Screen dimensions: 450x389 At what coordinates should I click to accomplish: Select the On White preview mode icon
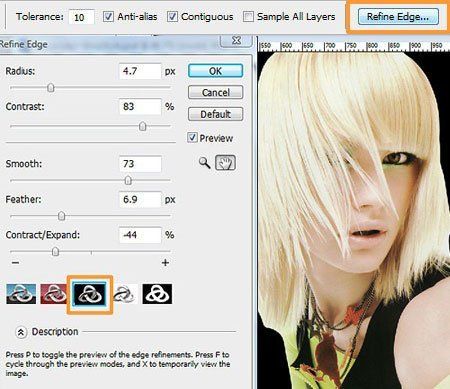coord(125,294)
